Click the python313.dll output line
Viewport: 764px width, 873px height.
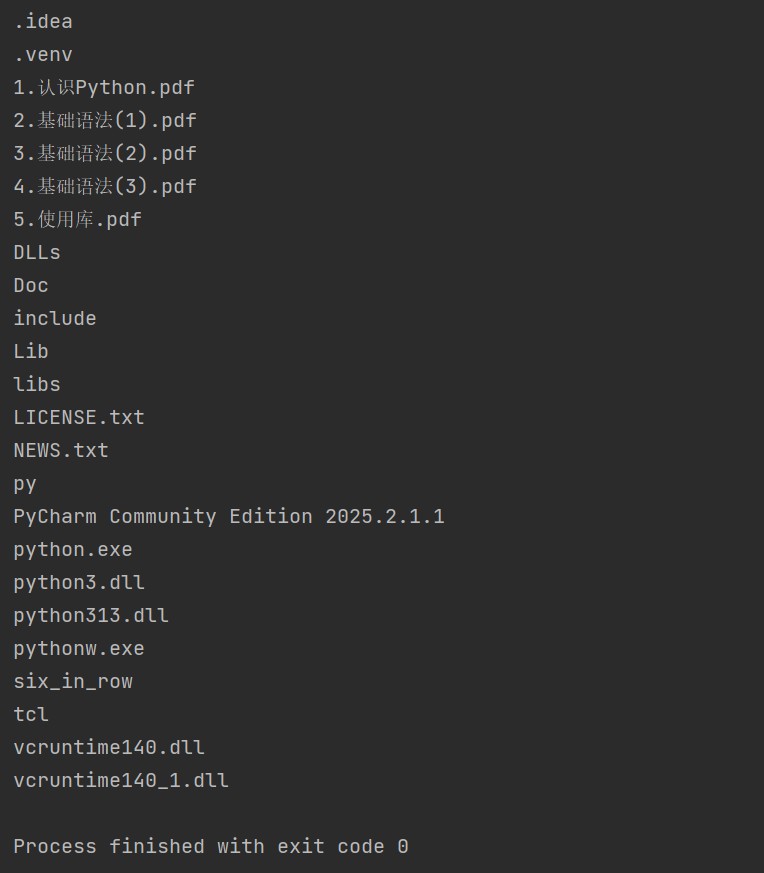coord(91,616)
